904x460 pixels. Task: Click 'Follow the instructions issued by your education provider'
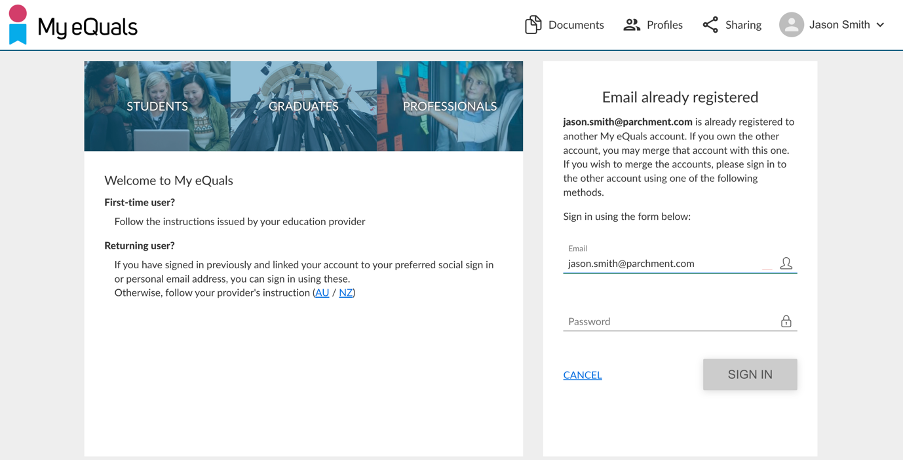(x=240, y=221)
